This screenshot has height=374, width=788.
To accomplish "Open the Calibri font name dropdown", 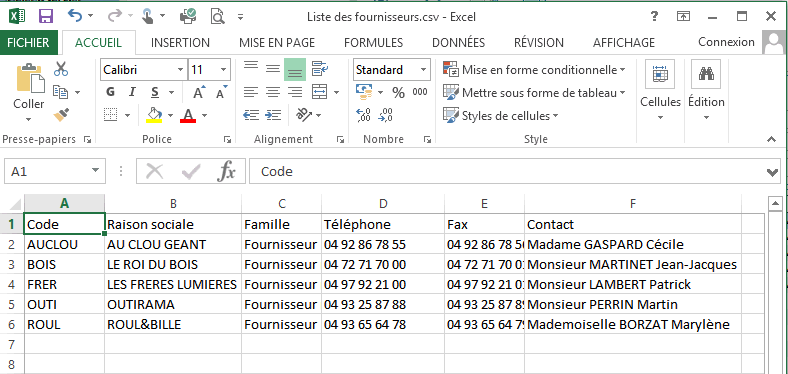I will [x=180, y=70].
